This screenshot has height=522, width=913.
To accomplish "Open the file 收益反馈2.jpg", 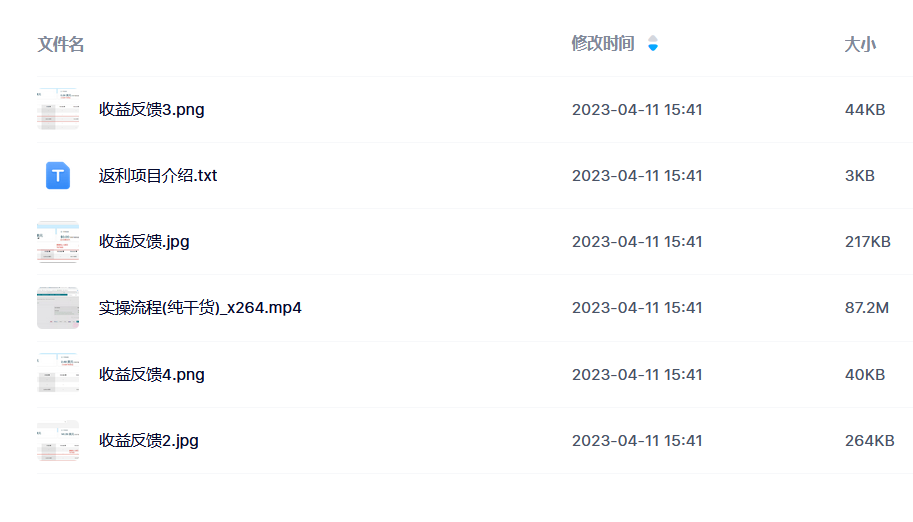I will tap(149, 440).
